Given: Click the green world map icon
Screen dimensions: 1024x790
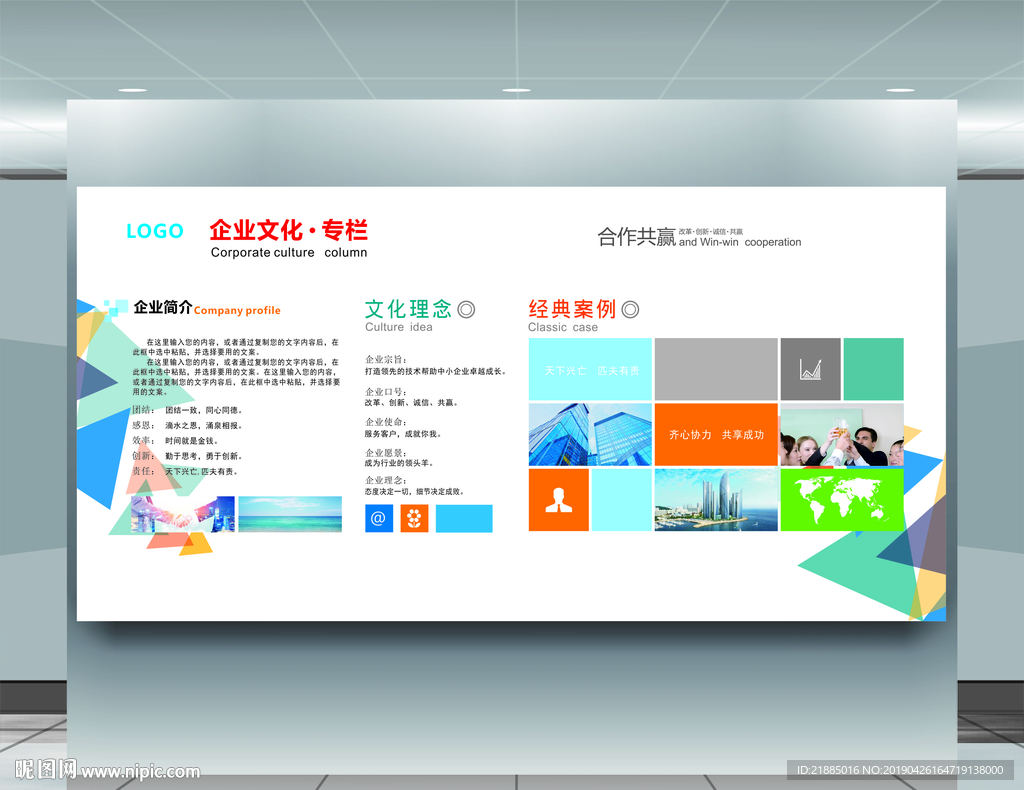Looking at the screenshot, I should tap(842, 500).
